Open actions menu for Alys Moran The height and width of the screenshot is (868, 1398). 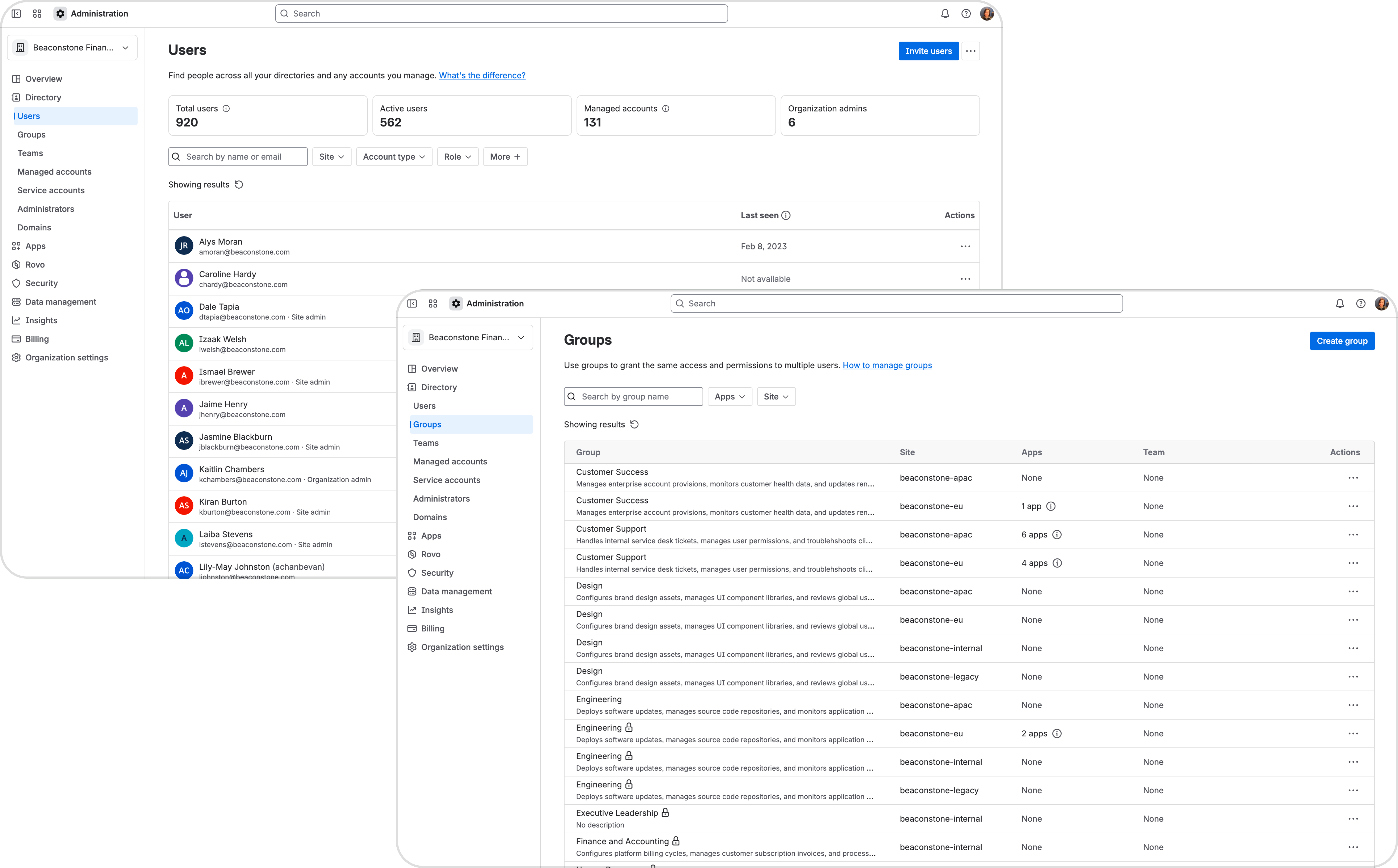(966, 246)
